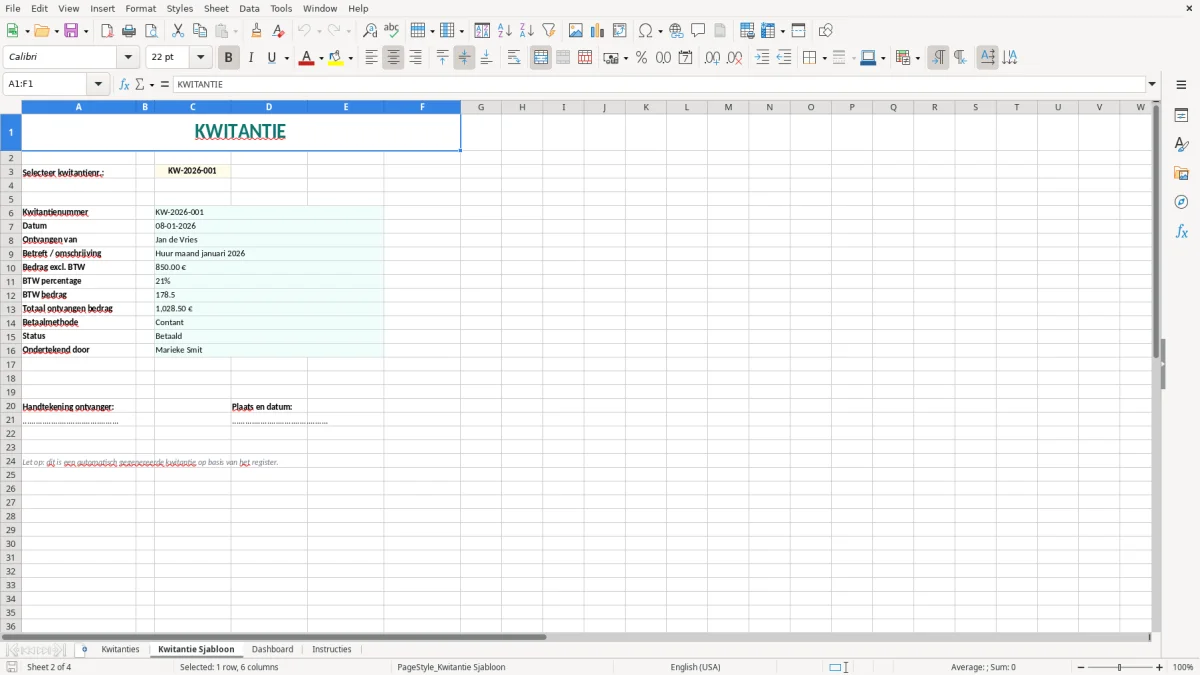
Task: Click the Zoom In plus button
Action: click(1160, 667)
